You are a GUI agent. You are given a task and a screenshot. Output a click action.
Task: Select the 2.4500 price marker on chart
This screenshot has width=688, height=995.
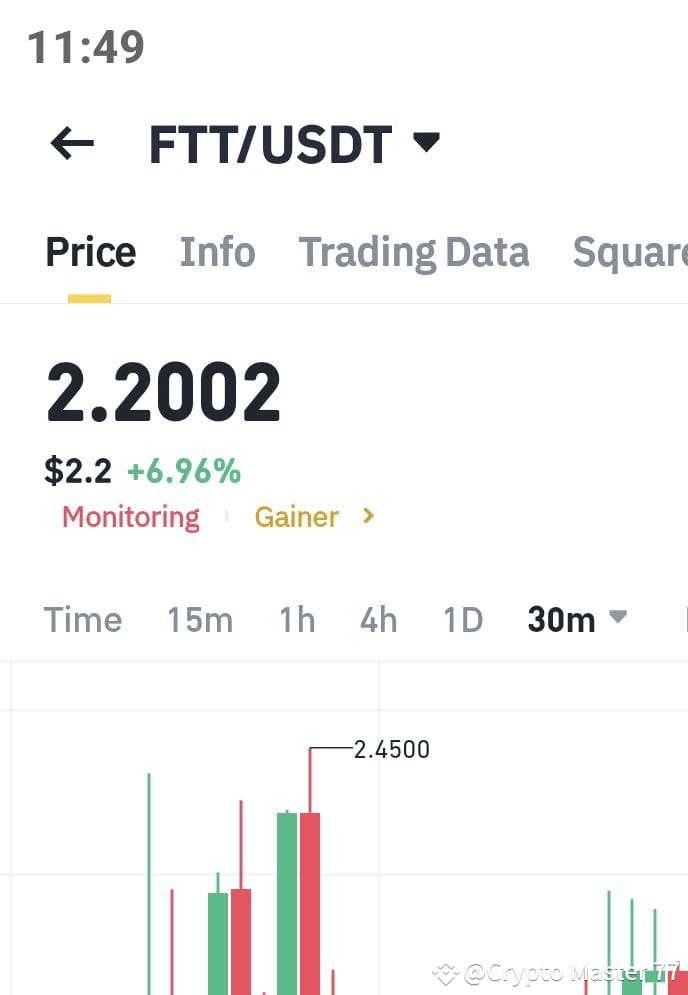(393, 748)
